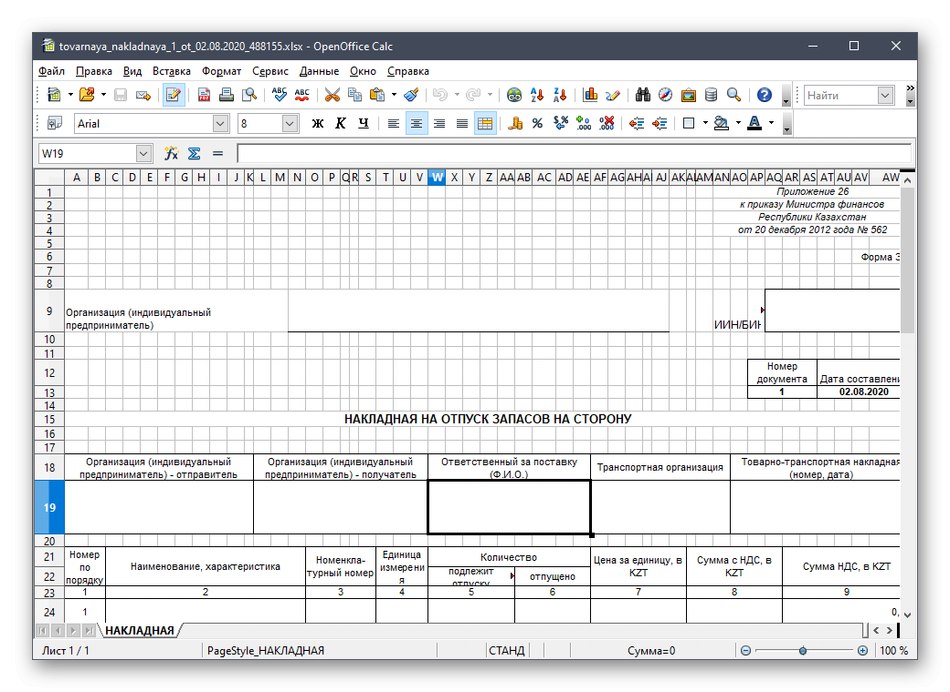This screenshot has height=692, width=950.
Task: Open Find & Replace binoculars icon
Action: (x=642, y=95)
